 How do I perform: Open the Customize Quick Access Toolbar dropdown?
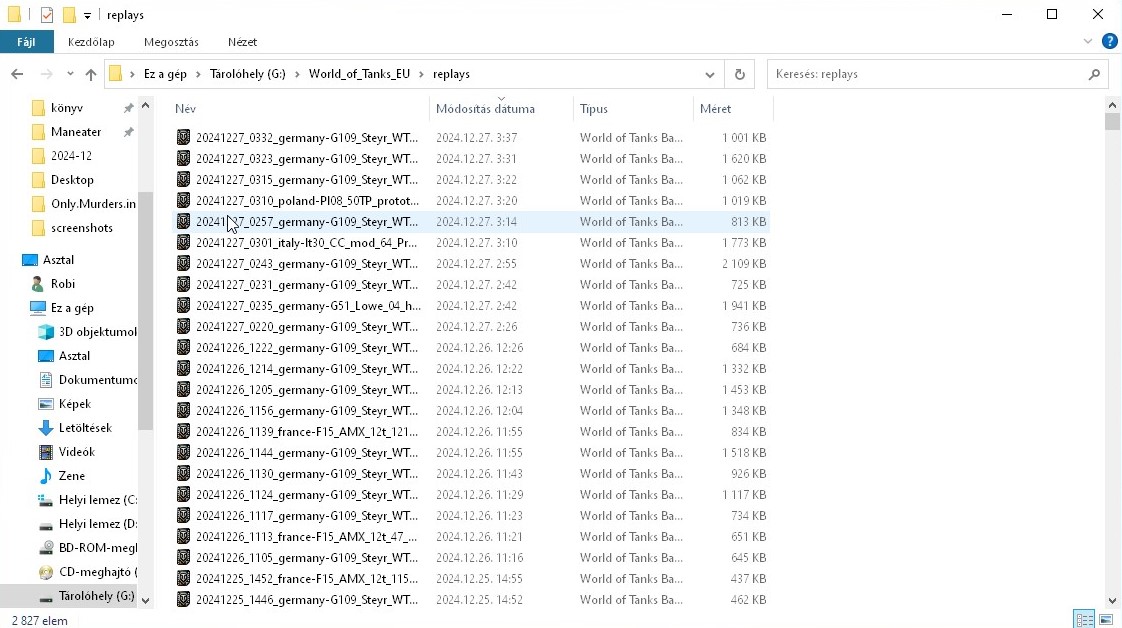click(x=87, y=15)
